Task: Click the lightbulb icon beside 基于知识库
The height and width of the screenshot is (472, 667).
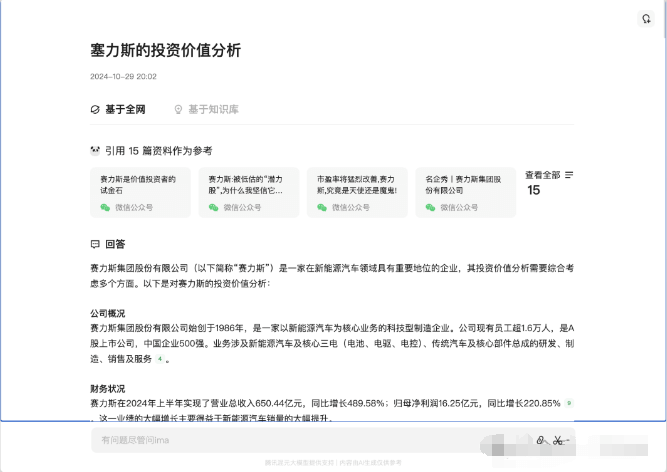Action: [x=179, y=110]
